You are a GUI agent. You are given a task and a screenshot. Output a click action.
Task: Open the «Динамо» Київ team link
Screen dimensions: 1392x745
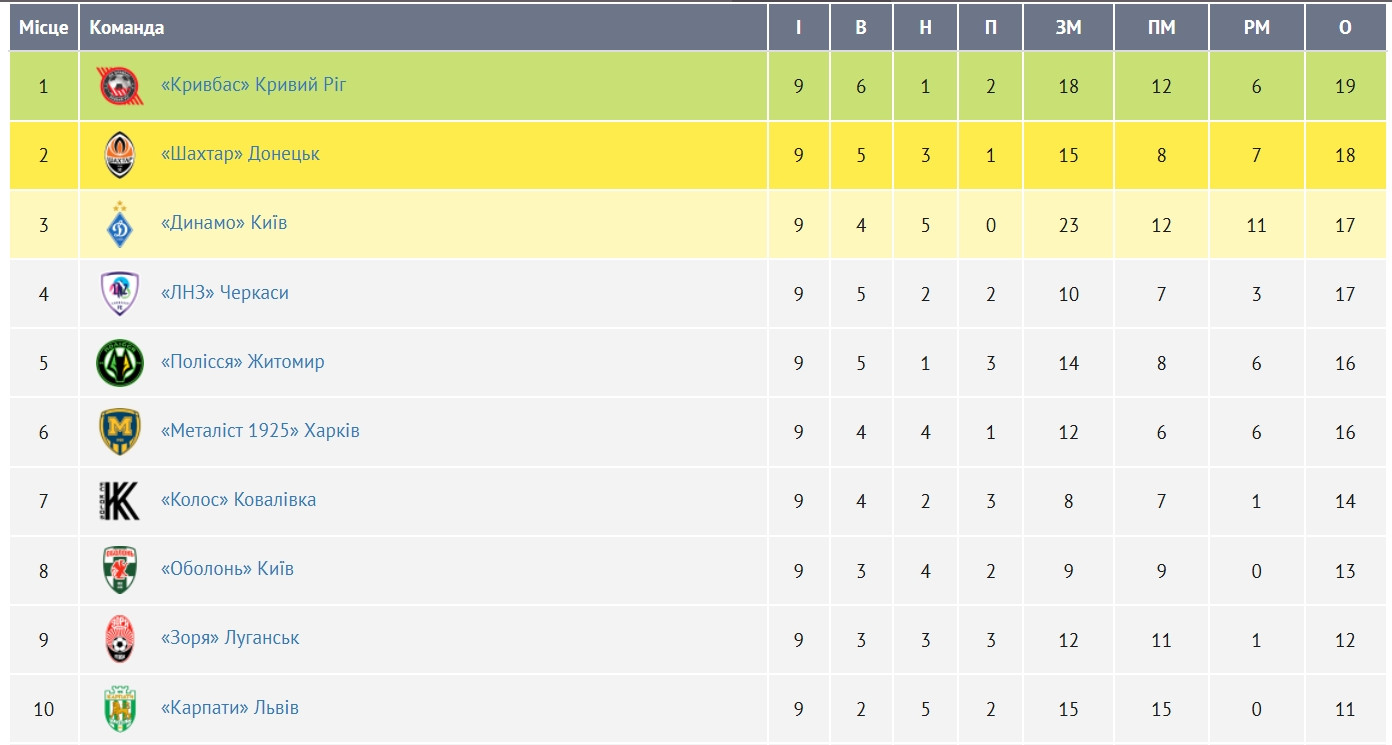pyautogui.click(x=224, y=223)
